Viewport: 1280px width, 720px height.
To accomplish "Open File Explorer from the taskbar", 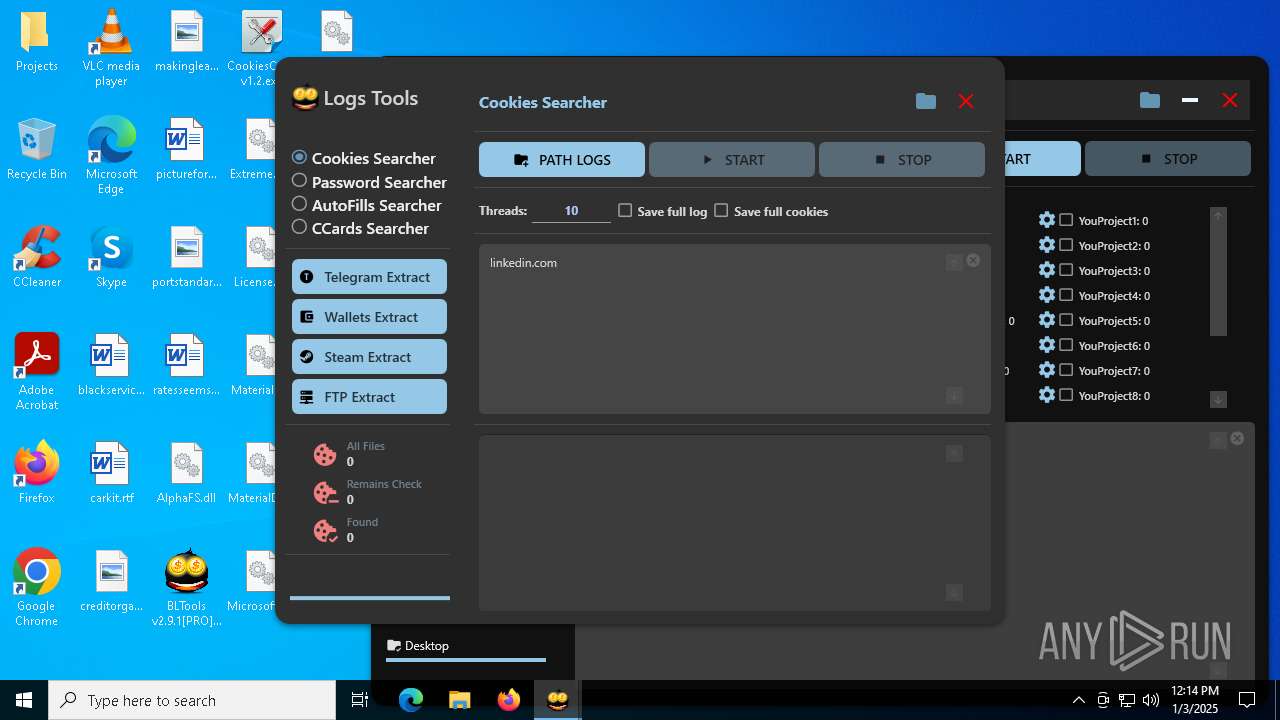I will (460, 700).
